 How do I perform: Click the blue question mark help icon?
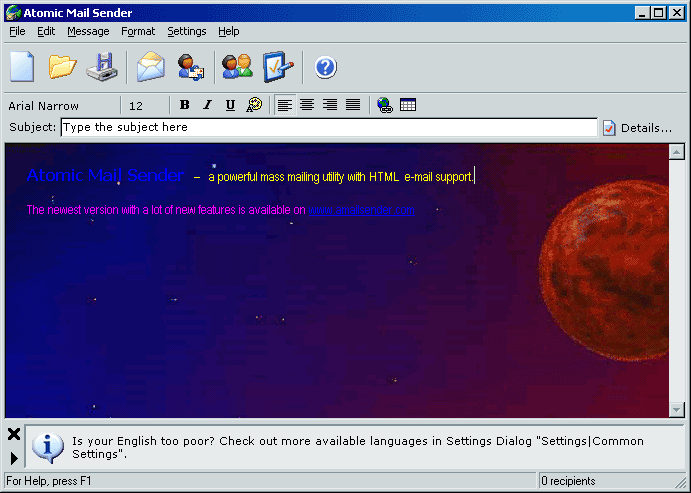pos(326,67)
